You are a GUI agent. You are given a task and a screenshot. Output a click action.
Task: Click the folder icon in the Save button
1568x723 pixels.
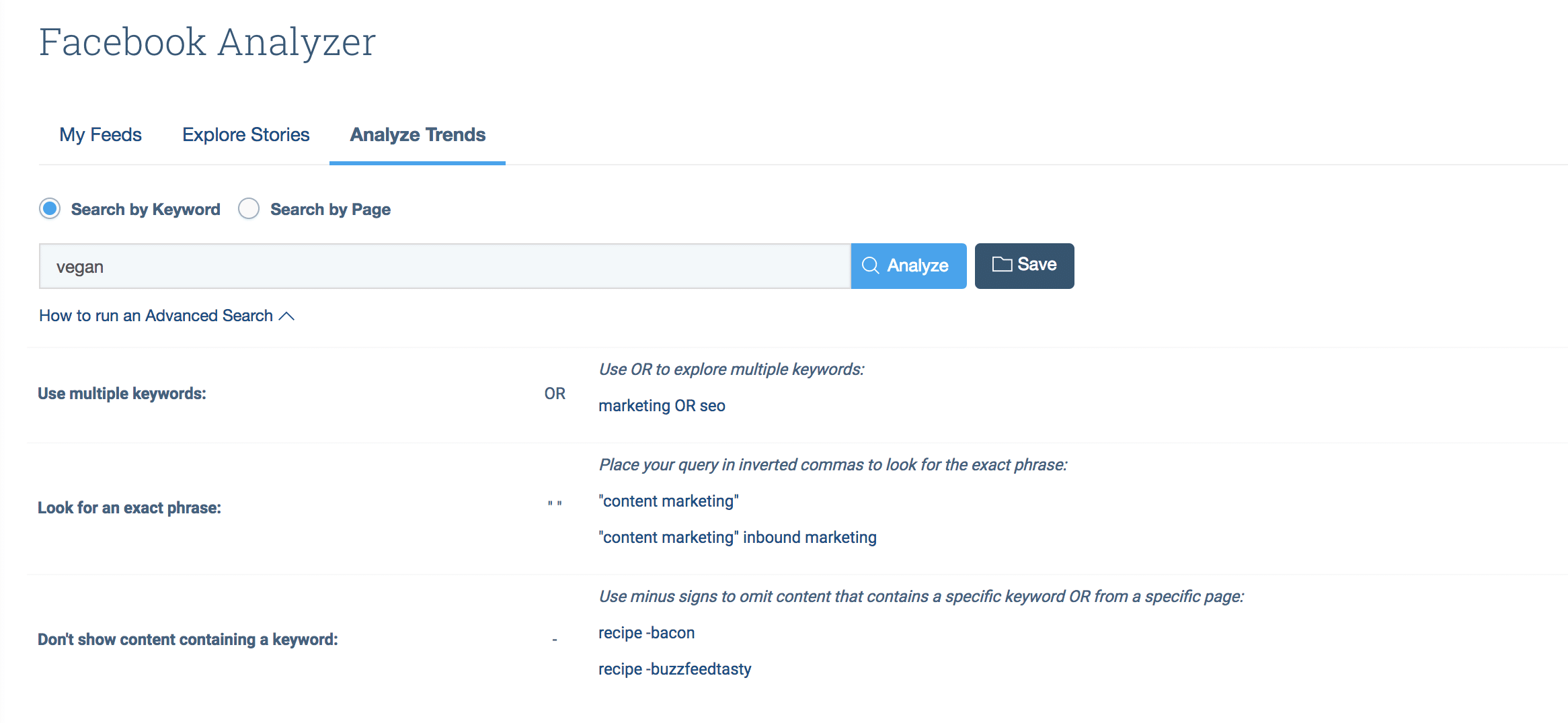[1002, 264]
